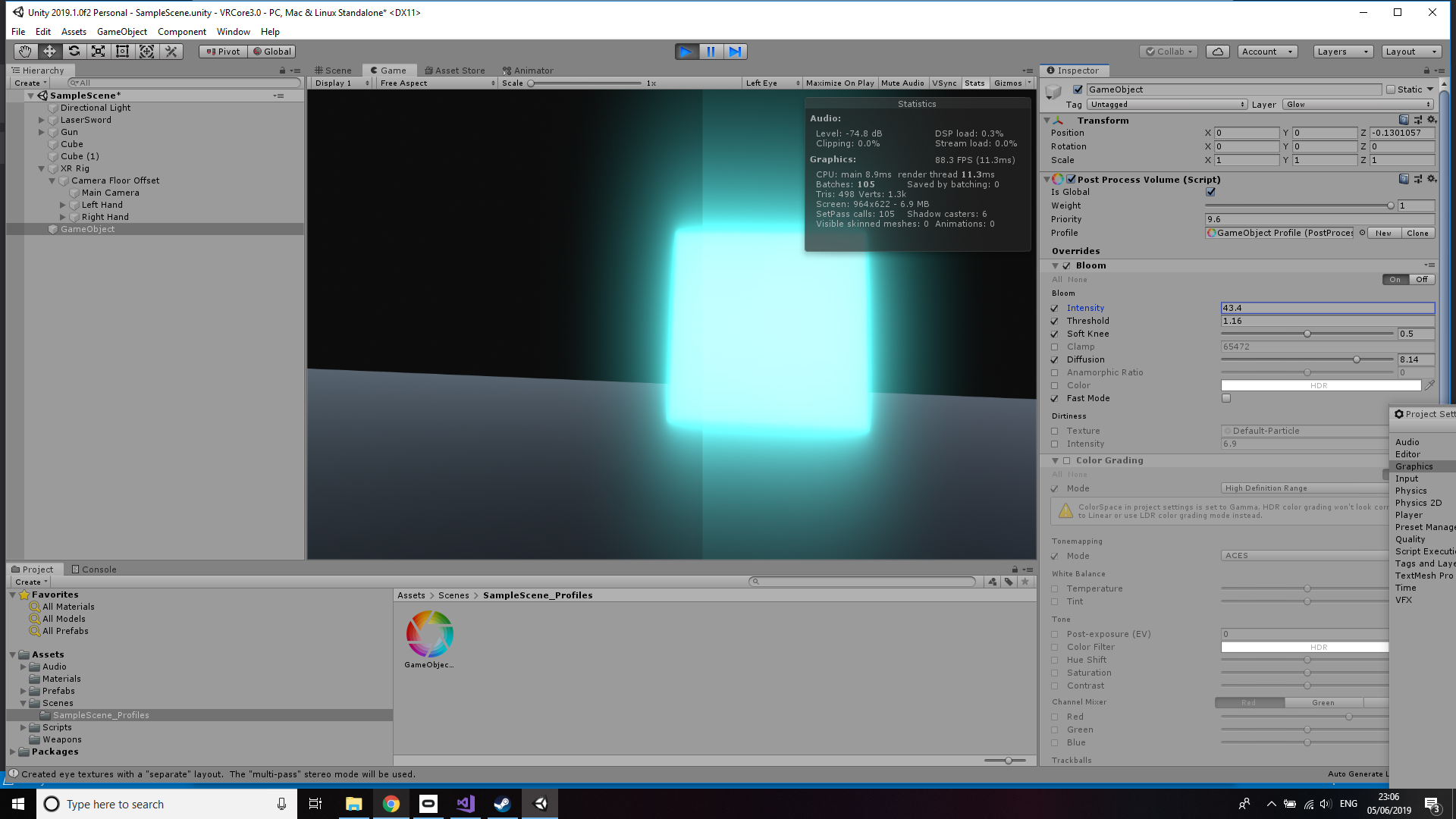
Task: Click the Bloom Color HDR swatch
Action: [1320, 385]
